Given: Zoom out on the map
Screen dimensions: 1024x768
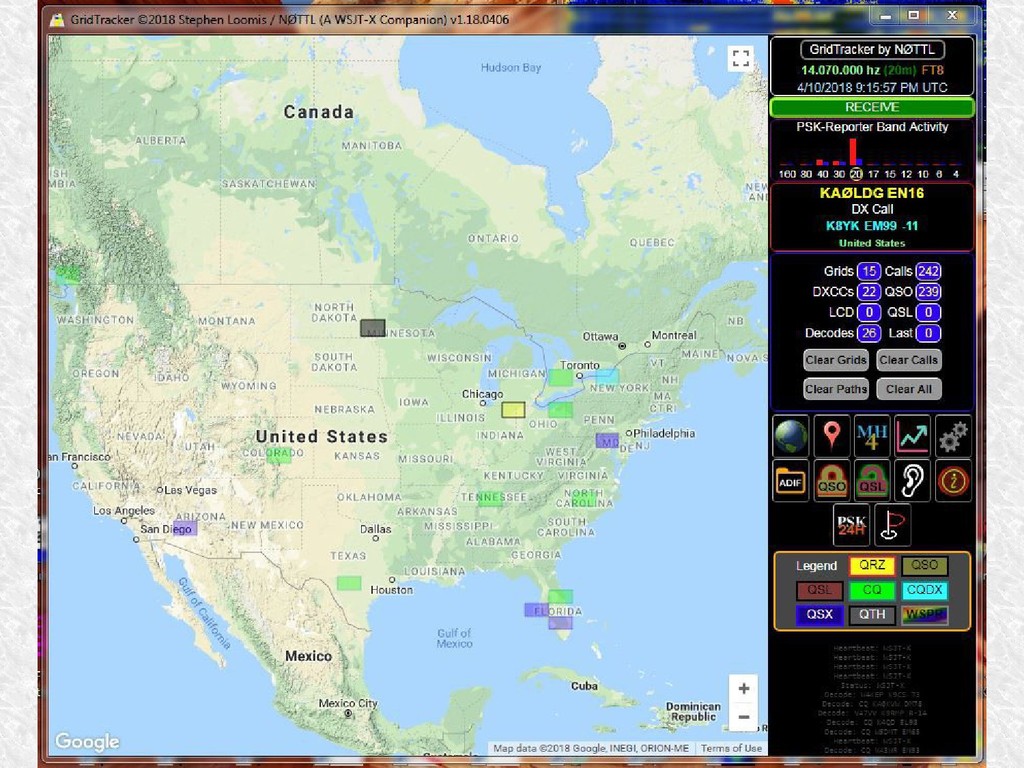Looking at the screenshot, I should pyautogui.click(x=743, y=717).
